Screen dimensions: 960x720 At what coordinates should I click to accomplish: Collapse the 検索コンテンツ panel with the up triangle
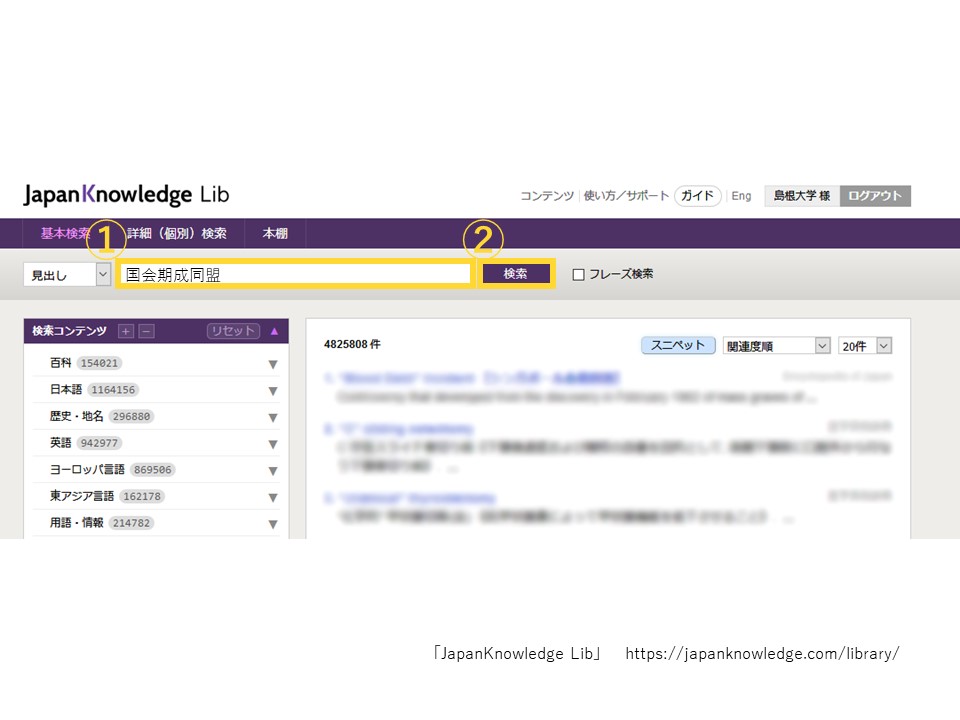(274, 331)
